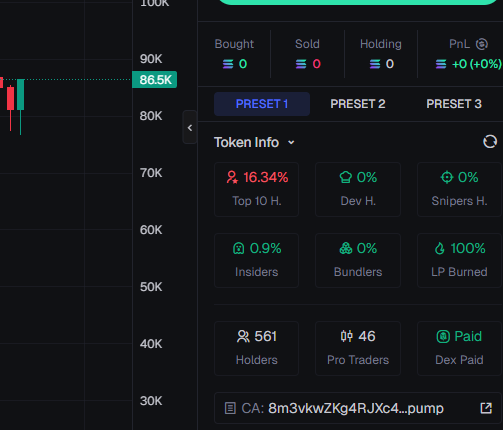Open the LP Burned 100% card
Image resolution: width=503 pixels, height=430 pixels.
click(x=459, y=260)
